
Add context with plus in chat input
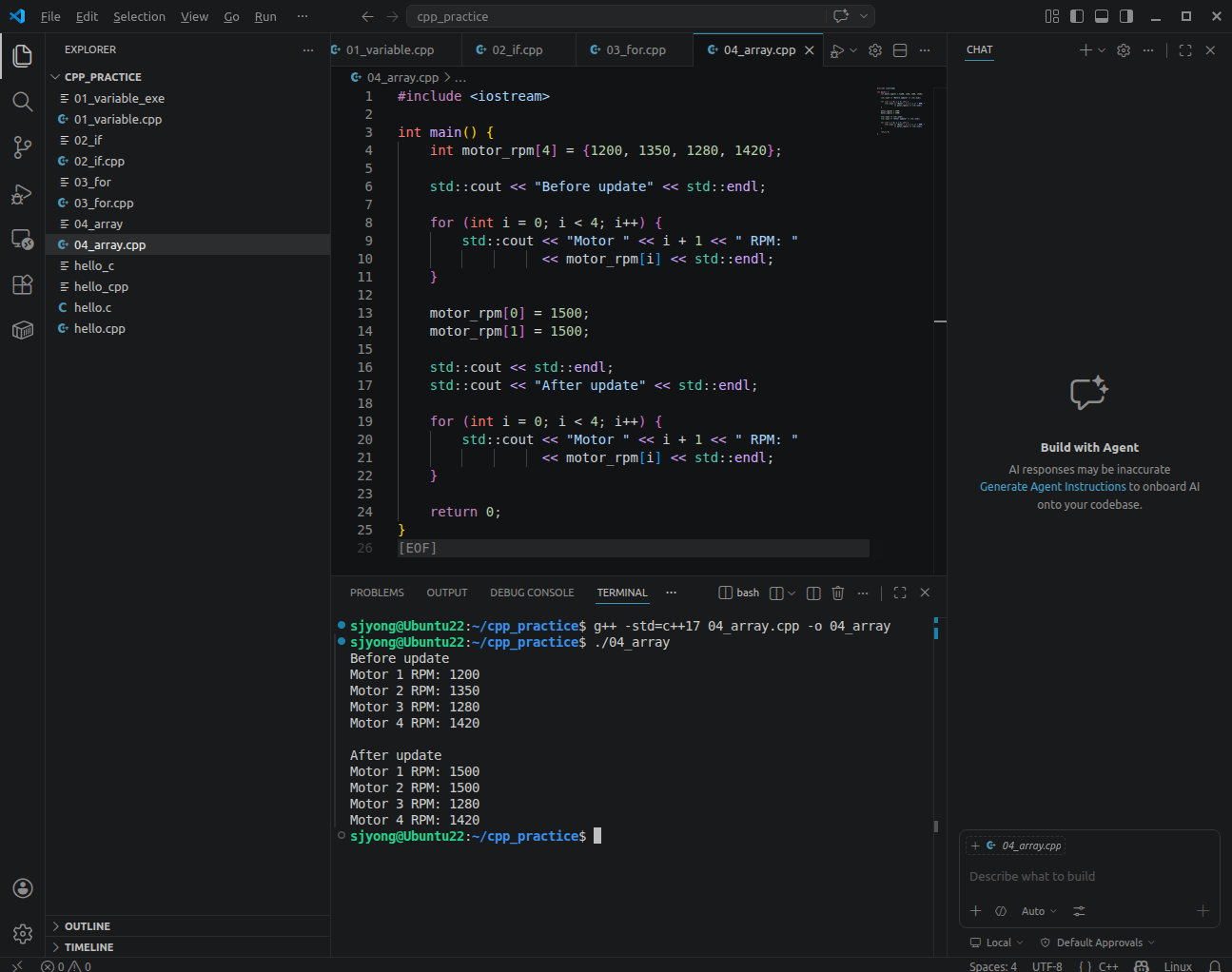tap(975, 911)
